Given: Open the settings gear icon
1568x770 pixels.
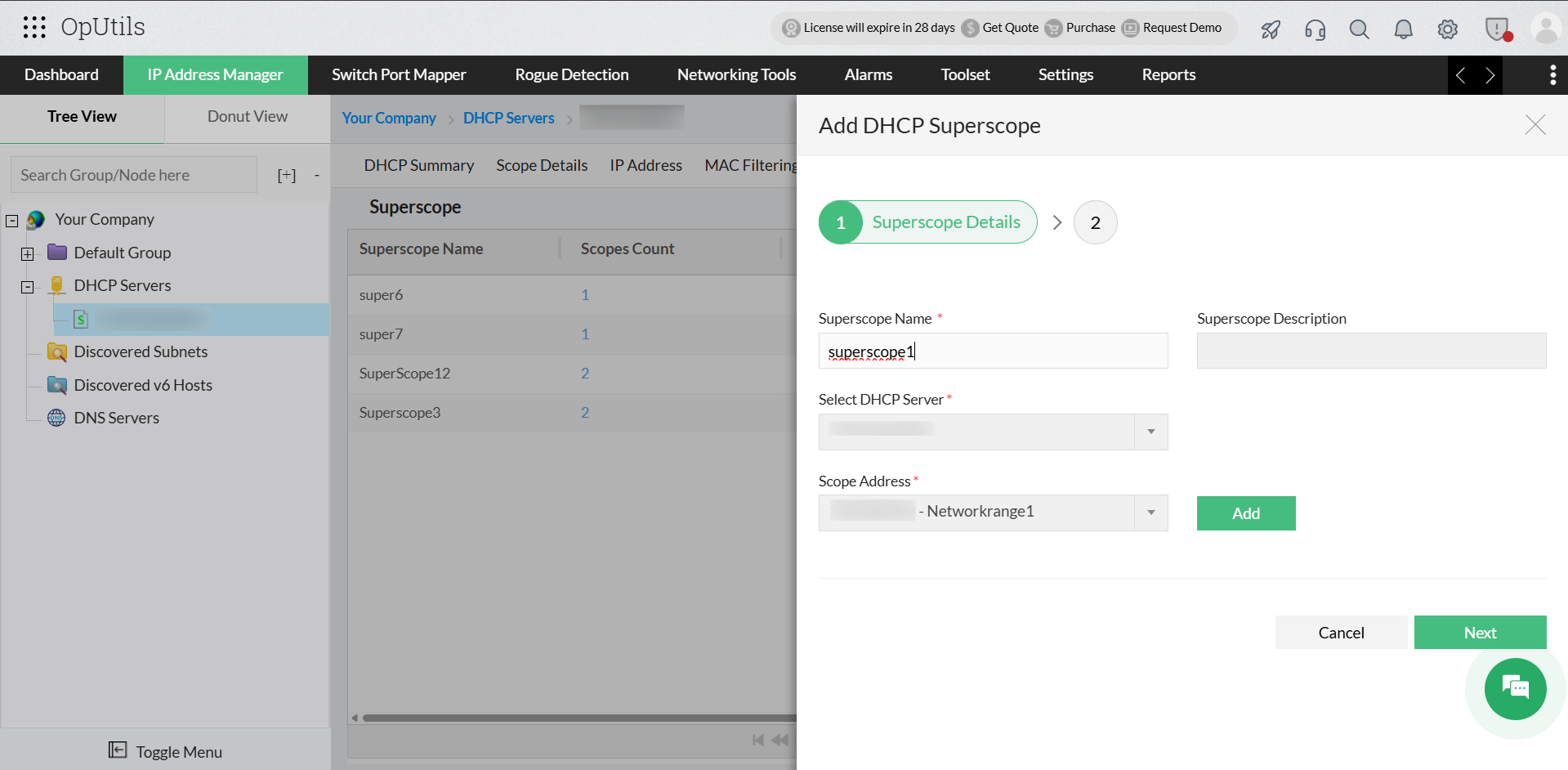Looking at the screenshot, I should coord(1447,29).
